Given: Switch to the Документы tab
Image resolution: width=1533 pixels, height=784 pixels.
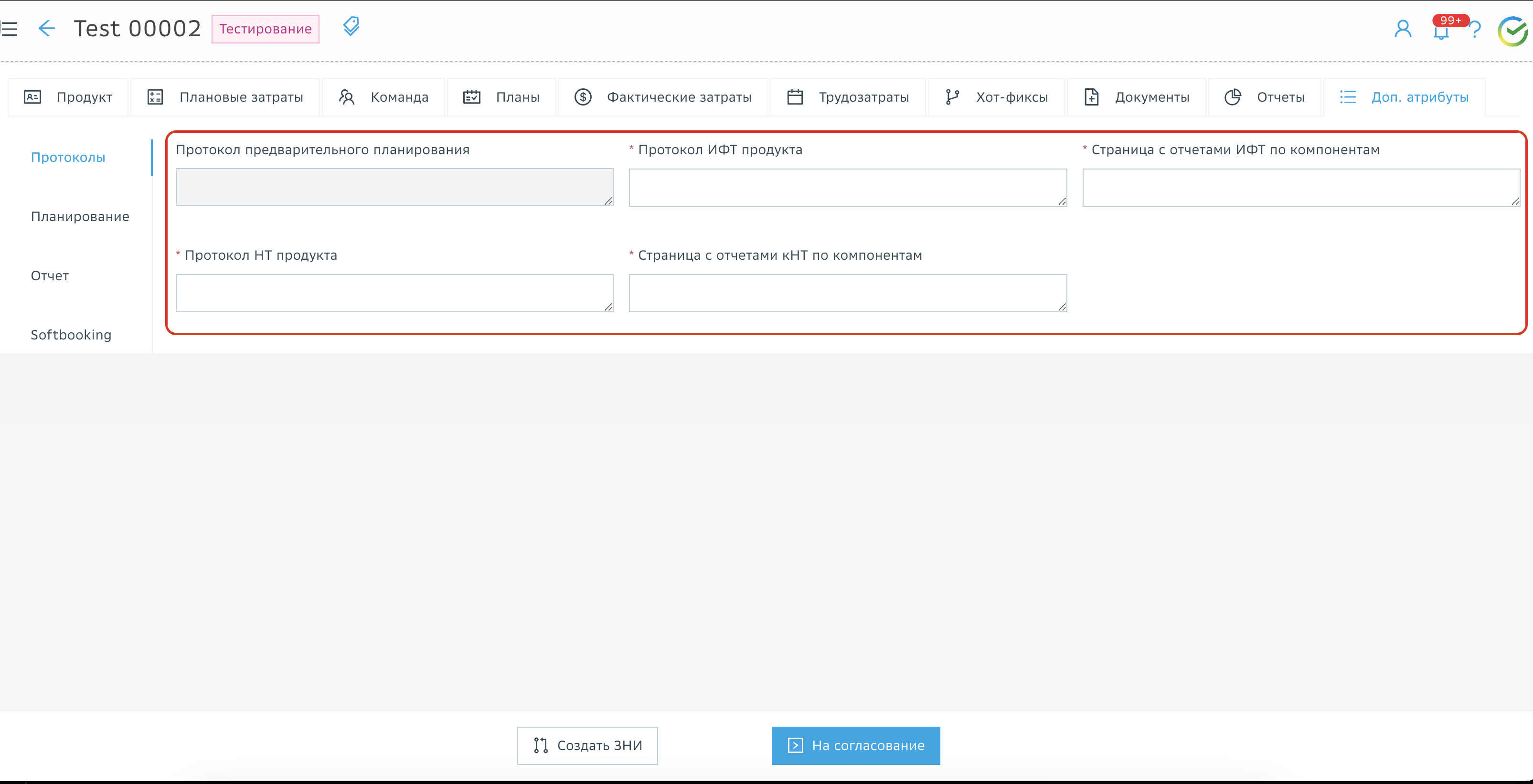Looking at the screenshot, I should pyautogui.click(x=1137, y=97).
